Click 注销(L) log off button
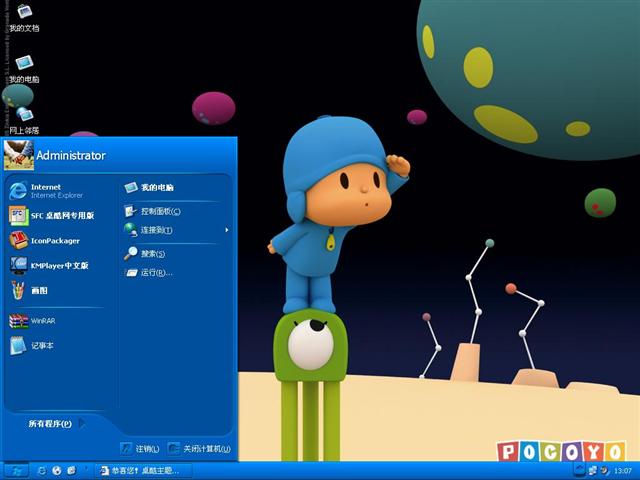Image resolution: width=640 pixels, height=480 pixels. click(x=140, y=449)
